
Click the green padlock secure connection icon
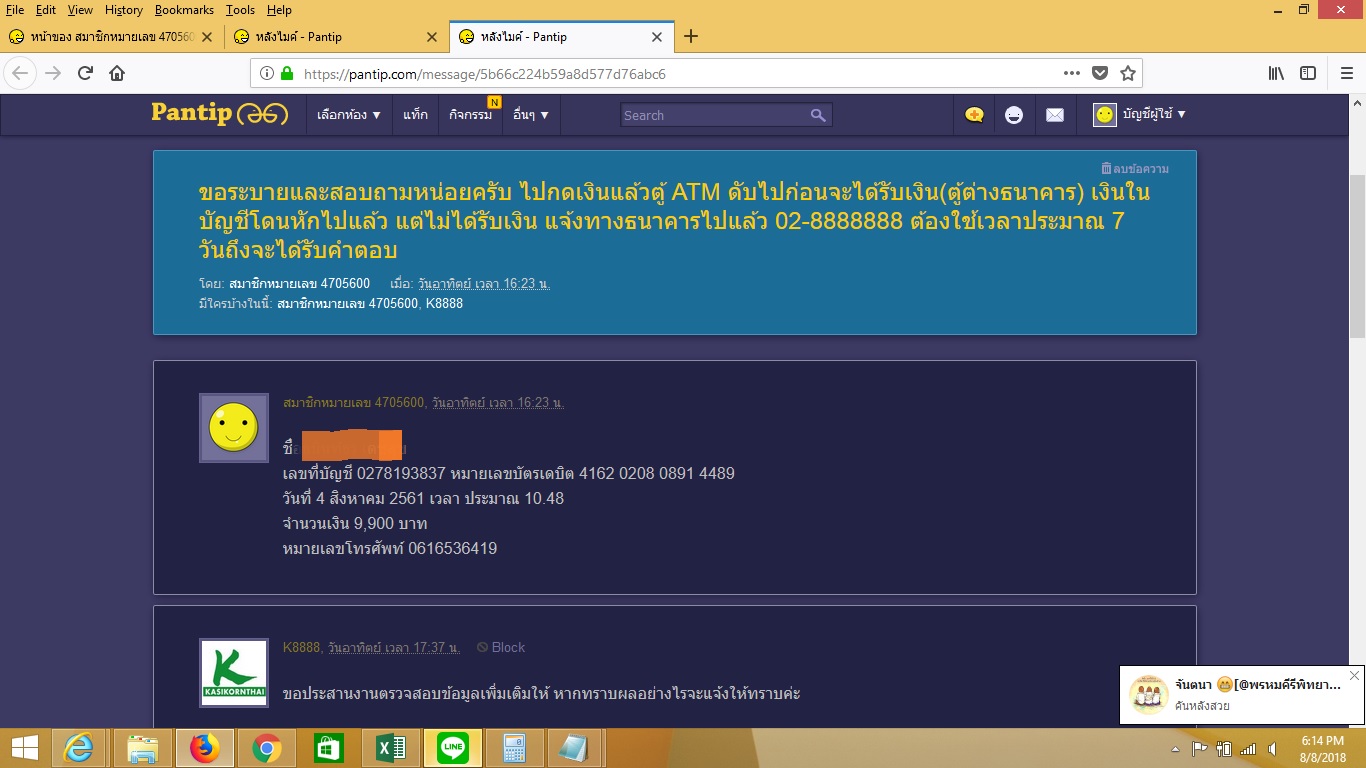(287, 73)
